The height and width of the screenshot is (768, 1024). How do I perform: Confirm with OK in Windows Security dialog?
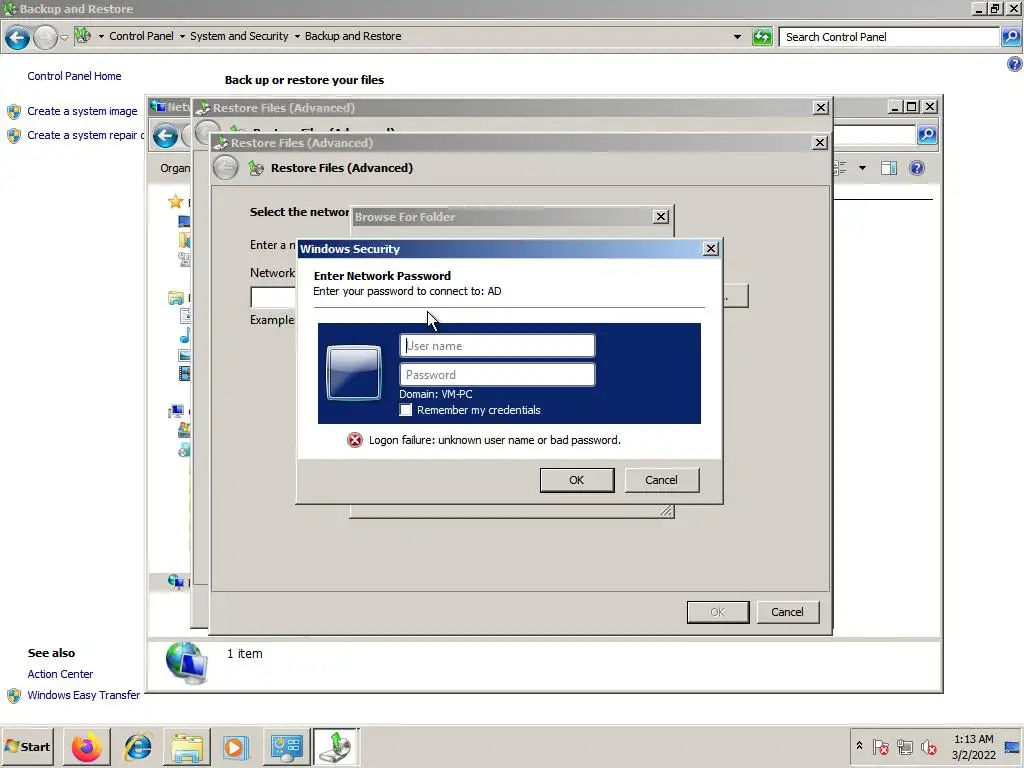pos(577,480)
